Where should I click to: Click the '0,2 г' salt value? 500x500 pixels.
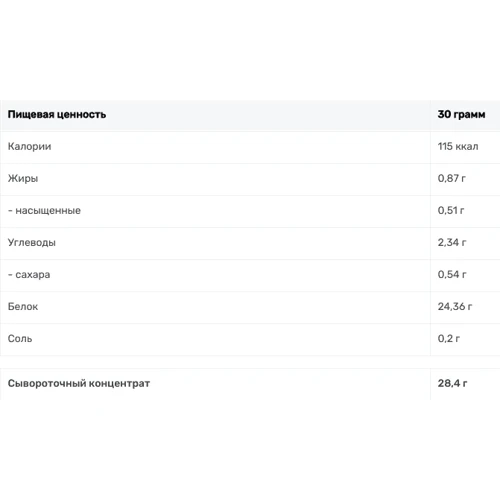[449, 338]
